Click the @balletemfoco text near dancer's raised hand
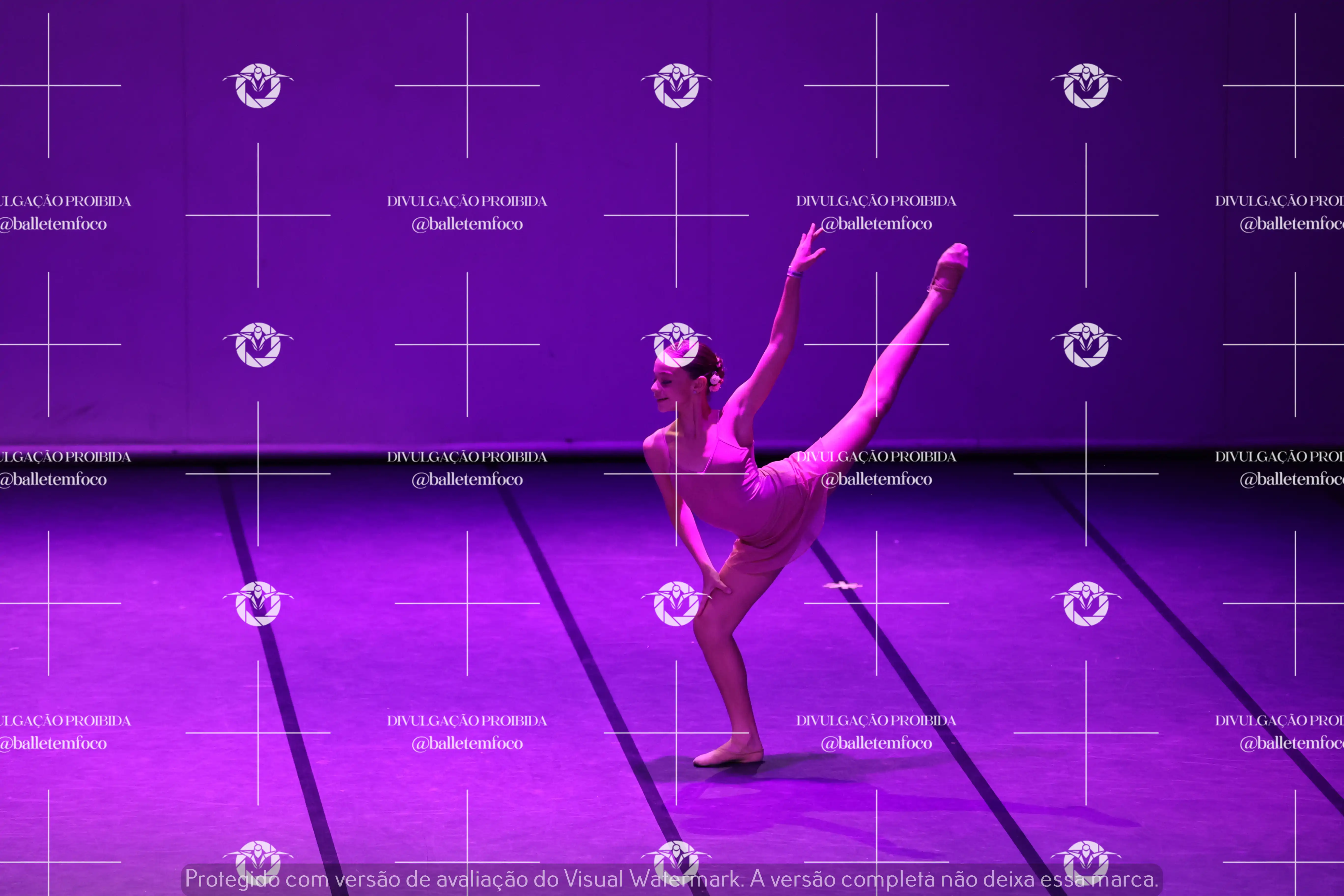Image resolution: width=1344 pixels, height=896 pixels. coord(876,224)
